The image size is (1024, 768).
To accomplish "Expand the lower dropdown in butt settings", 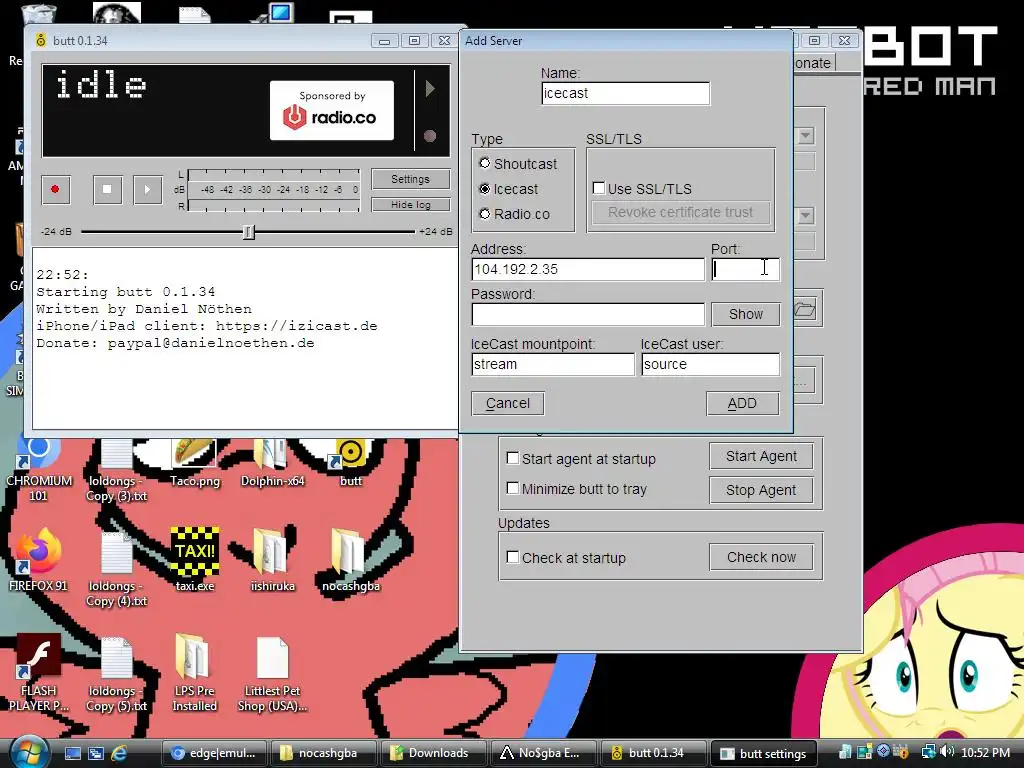I will (806, 215).
